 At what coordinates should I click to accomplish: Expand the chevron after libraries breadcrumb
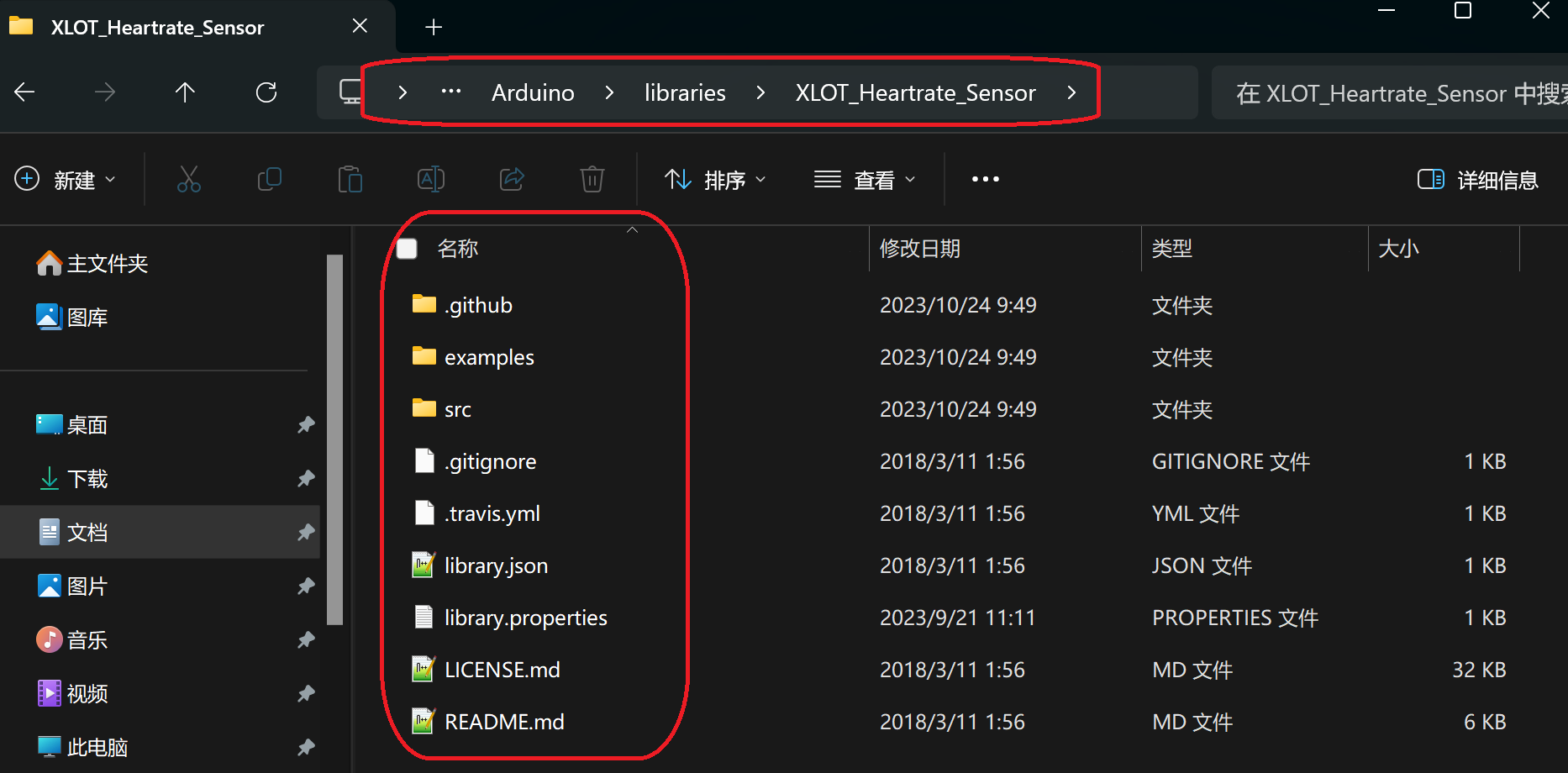760,92
